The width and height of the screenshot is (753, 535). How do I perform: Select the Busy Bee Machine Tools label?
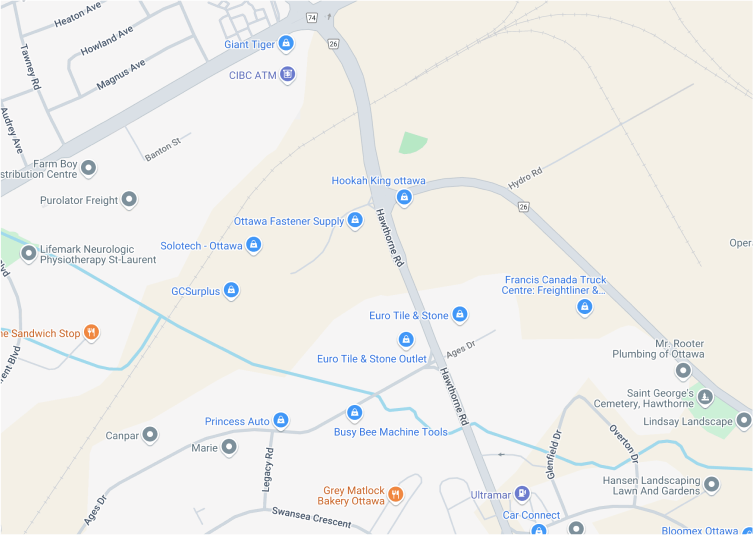pos(390,432)
